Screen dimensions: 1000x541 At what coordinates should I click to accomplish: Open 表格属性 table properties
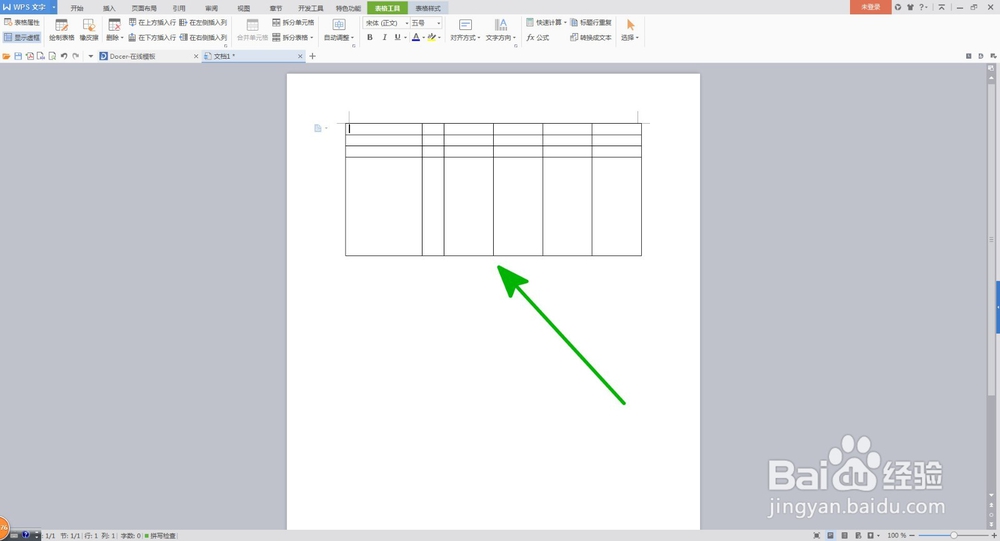click(22, 22)
